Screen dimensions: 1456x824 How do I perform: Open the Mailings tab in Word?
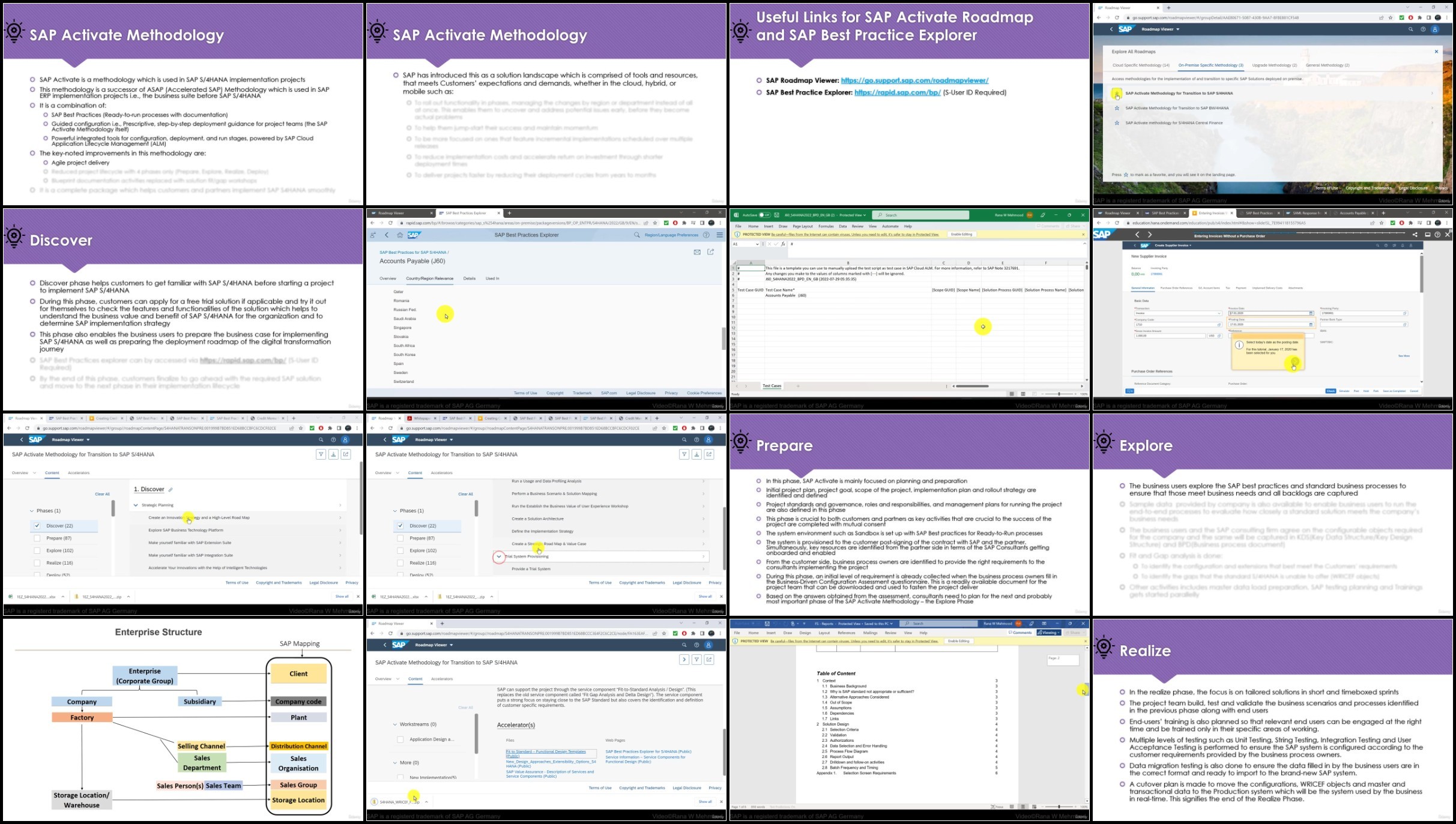(870, 633)
